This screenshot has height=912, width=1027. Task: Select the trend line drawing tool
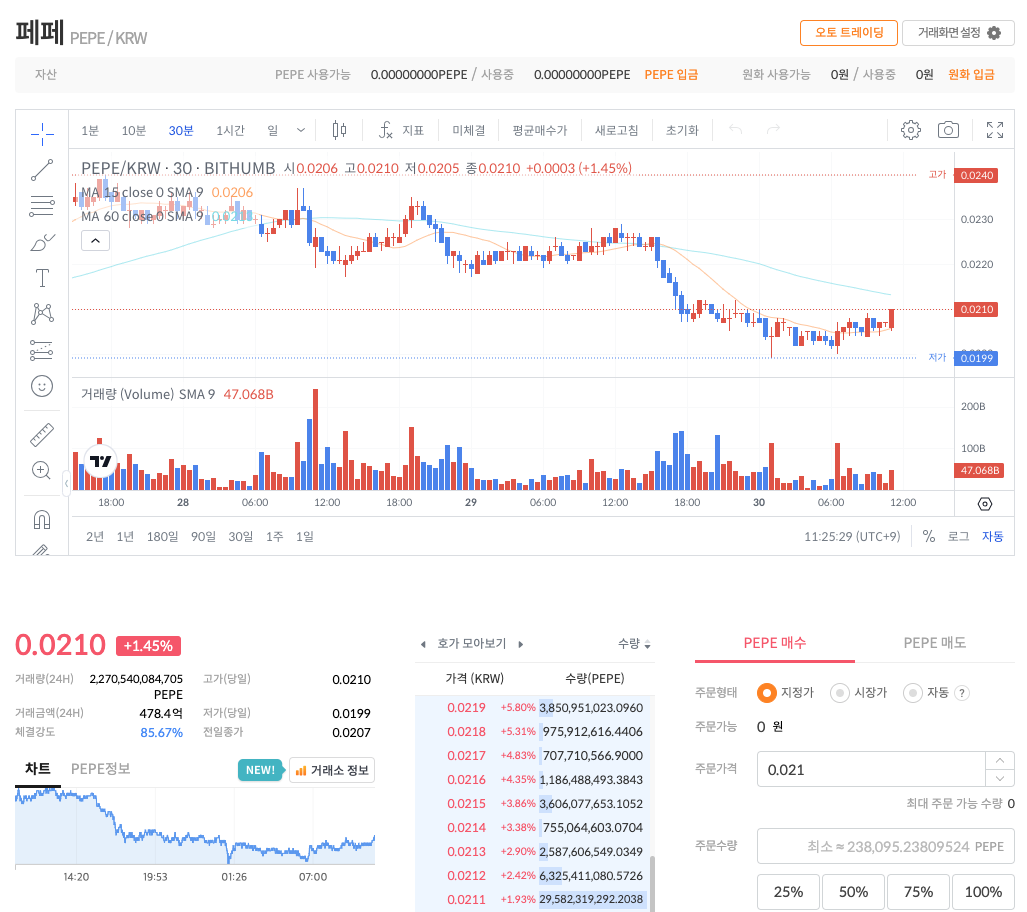(x=42, y=170)
